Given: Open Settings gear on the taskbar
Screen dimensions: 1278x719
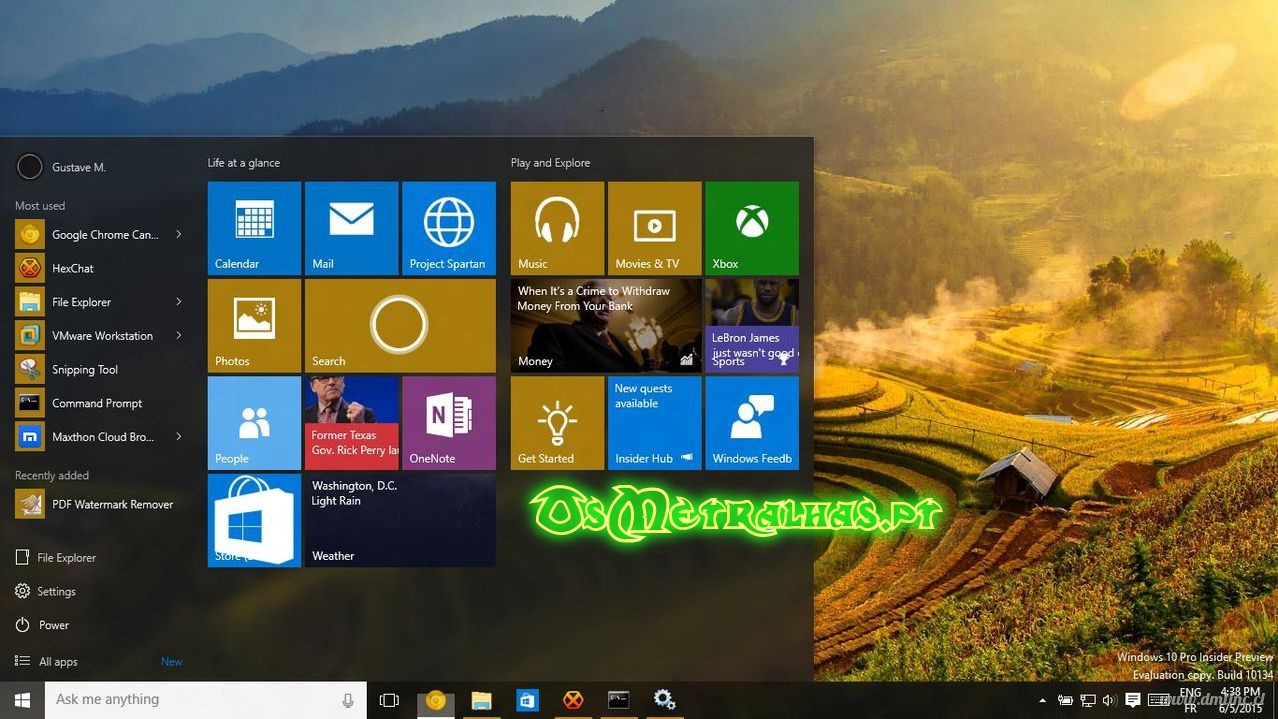Looking at the screenshot, I should 664,700.
